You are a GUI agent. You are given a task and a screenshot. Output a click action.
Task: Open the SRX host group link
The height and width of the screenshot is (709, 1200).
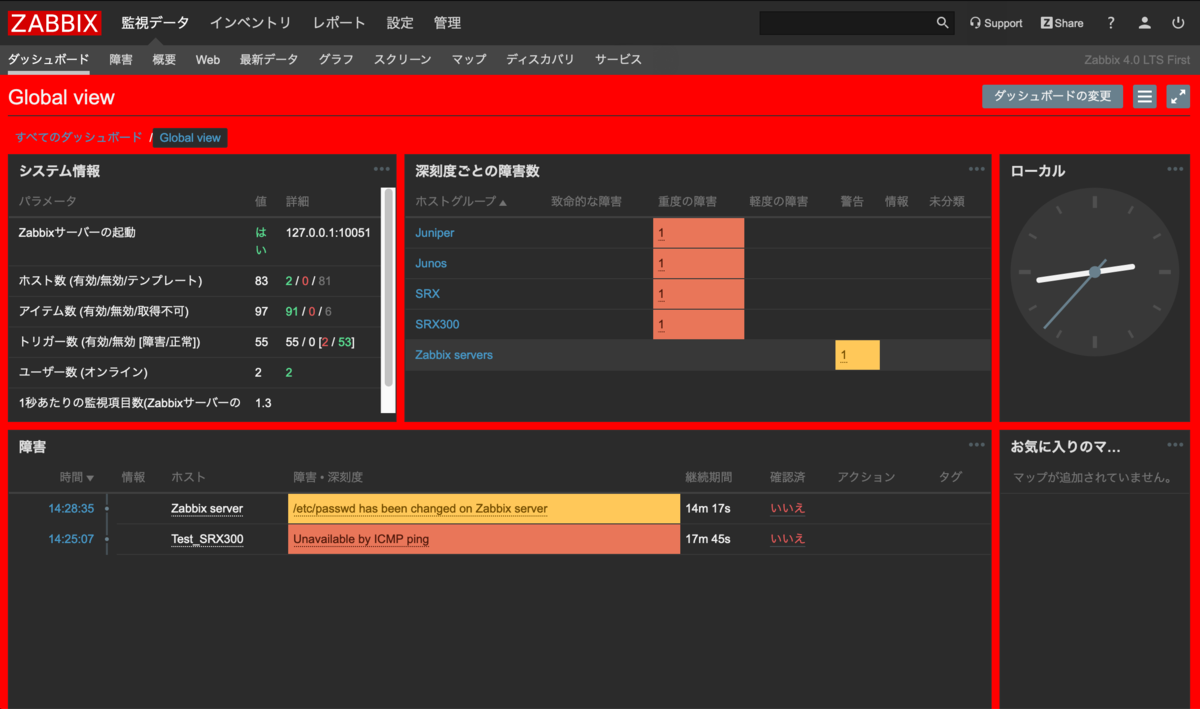point(427,294)
